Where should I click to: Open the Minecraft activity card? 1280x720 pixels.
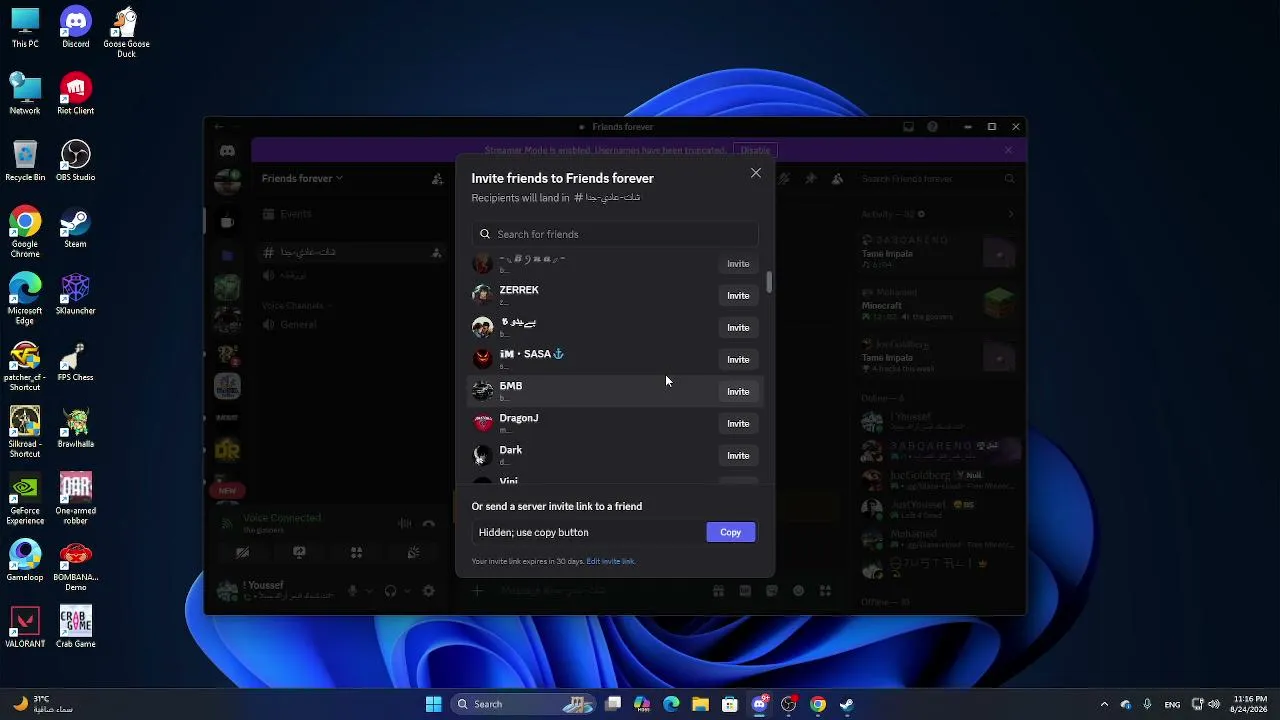click(938, 302)
